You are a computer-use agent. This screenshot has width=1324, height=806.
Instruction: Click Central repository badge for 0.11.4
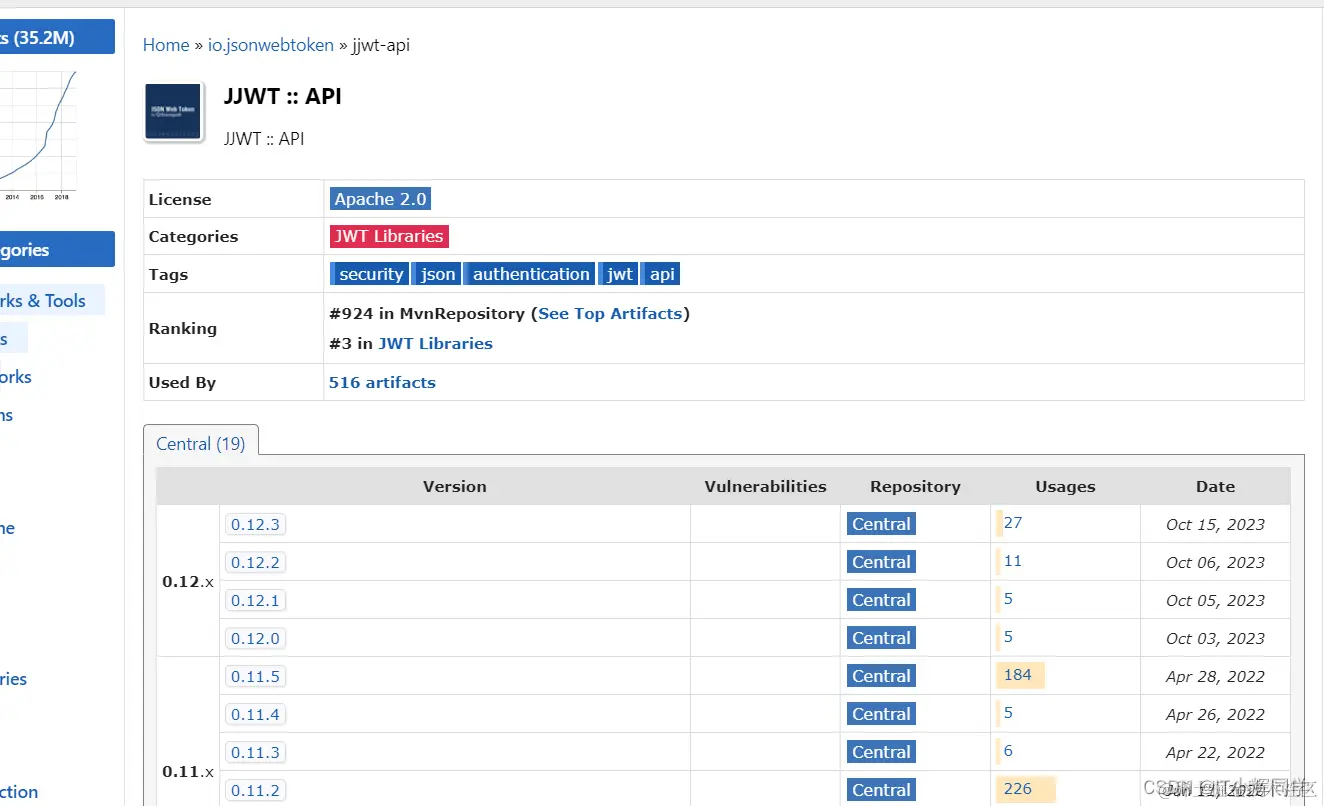[x=881, y=714]
